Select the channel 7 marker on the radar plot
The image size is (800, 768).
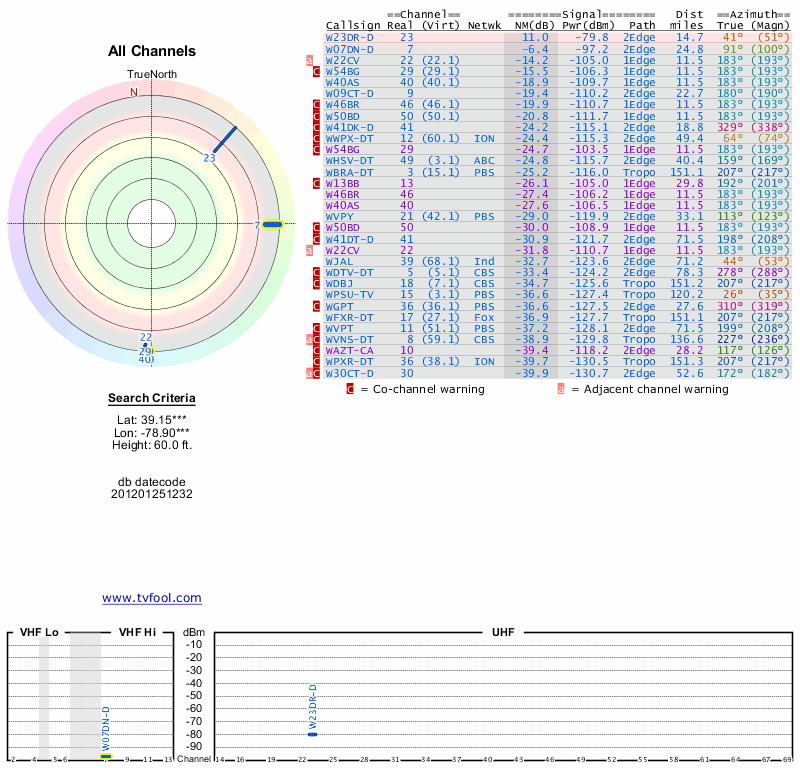click(x=271, y=224)
